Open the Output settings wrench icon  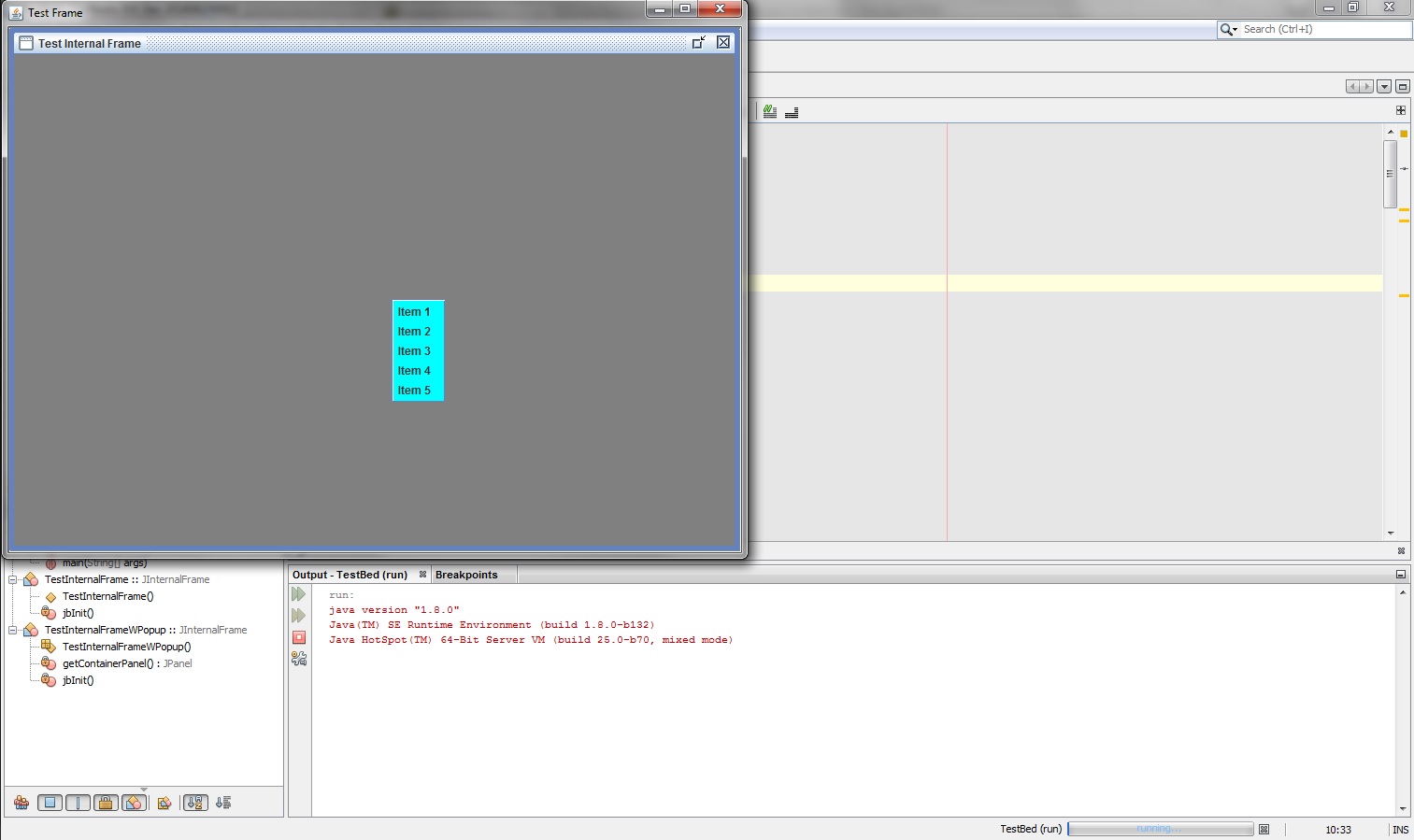pyautogui.click(x=299, y=659)
